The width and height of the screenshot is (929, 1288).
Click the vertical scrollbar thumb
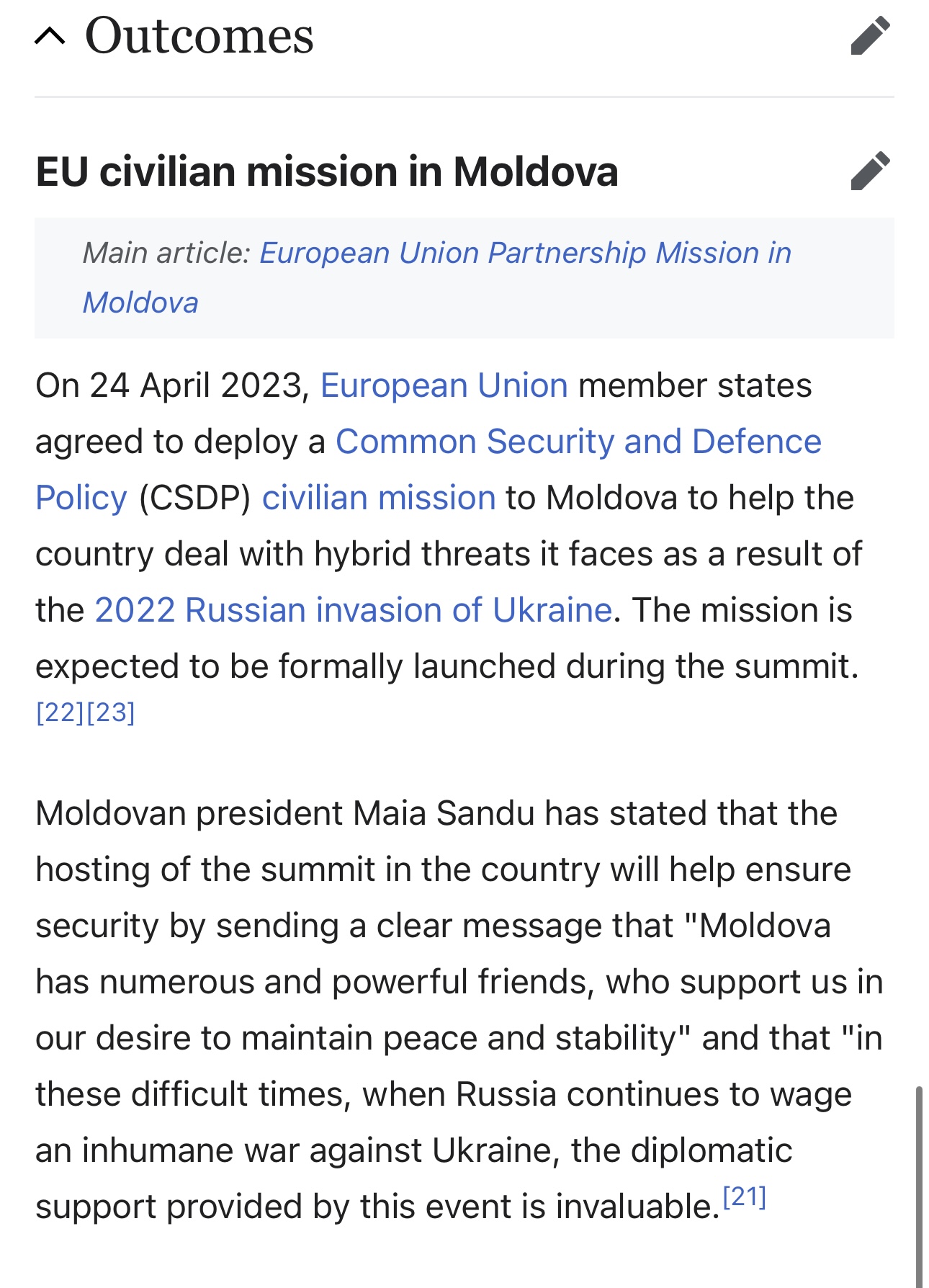(x=919, y=1187)
